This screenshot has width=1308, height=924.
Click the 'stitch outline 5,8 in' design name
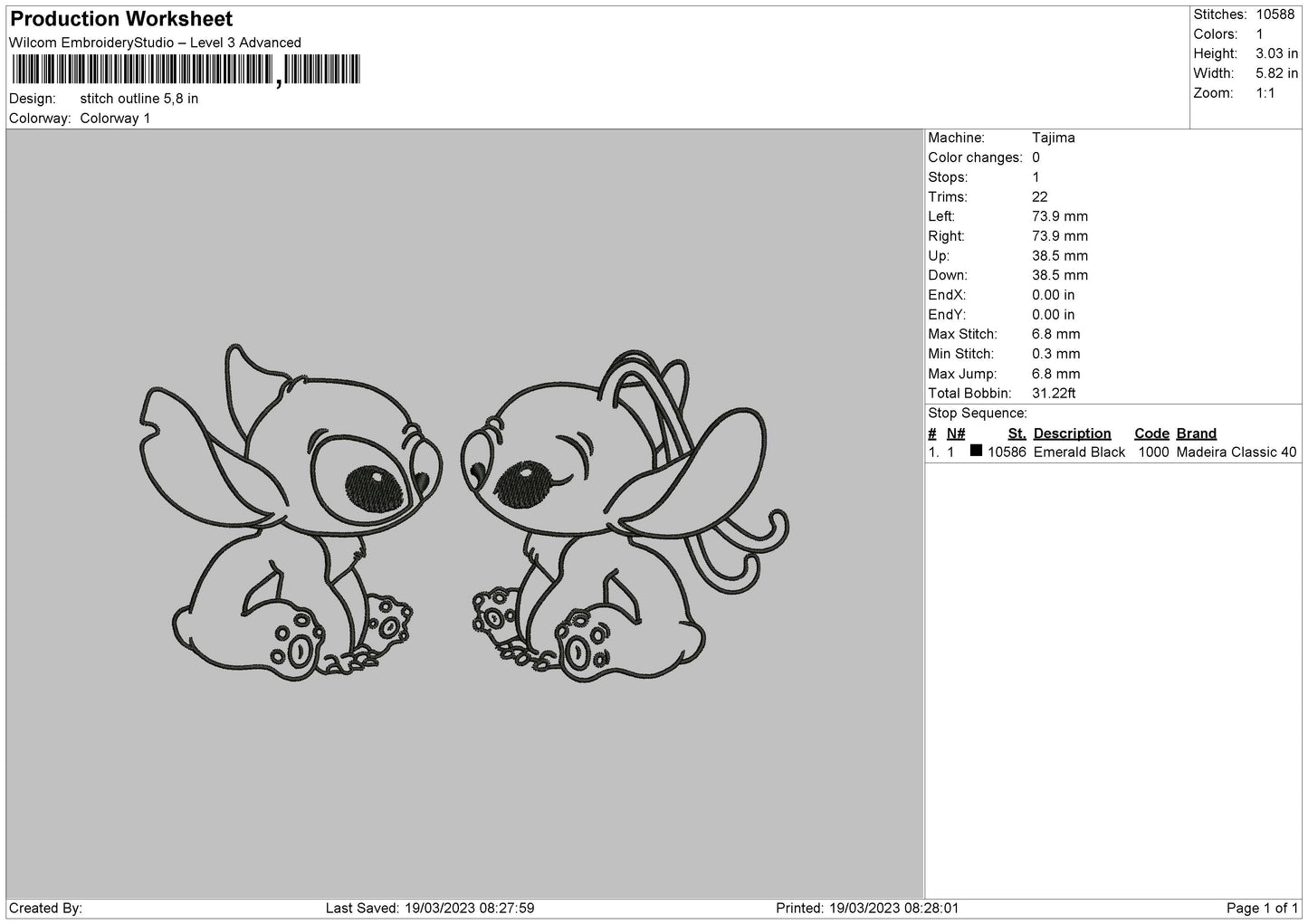coord(138,99)
